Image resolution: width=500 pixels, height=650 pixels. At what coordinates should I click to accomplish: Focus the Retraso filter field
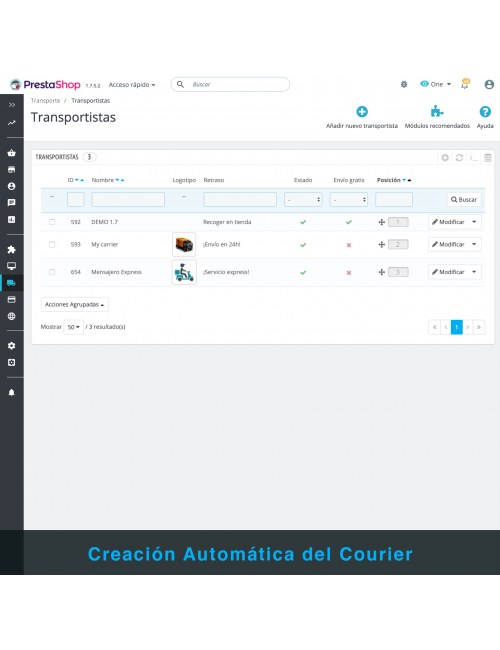[240, 199]
